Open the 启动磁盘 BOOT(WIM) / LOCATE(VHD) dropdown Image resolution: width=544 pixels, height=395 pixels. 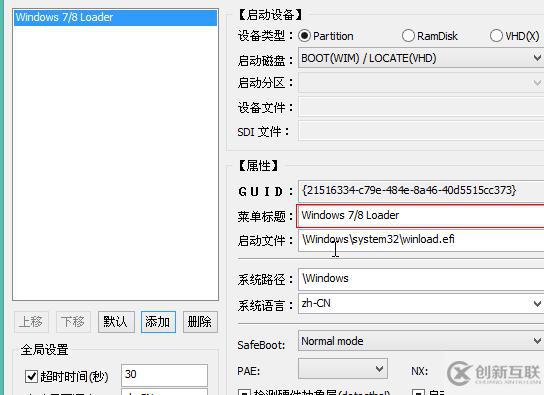pos(421,58)
